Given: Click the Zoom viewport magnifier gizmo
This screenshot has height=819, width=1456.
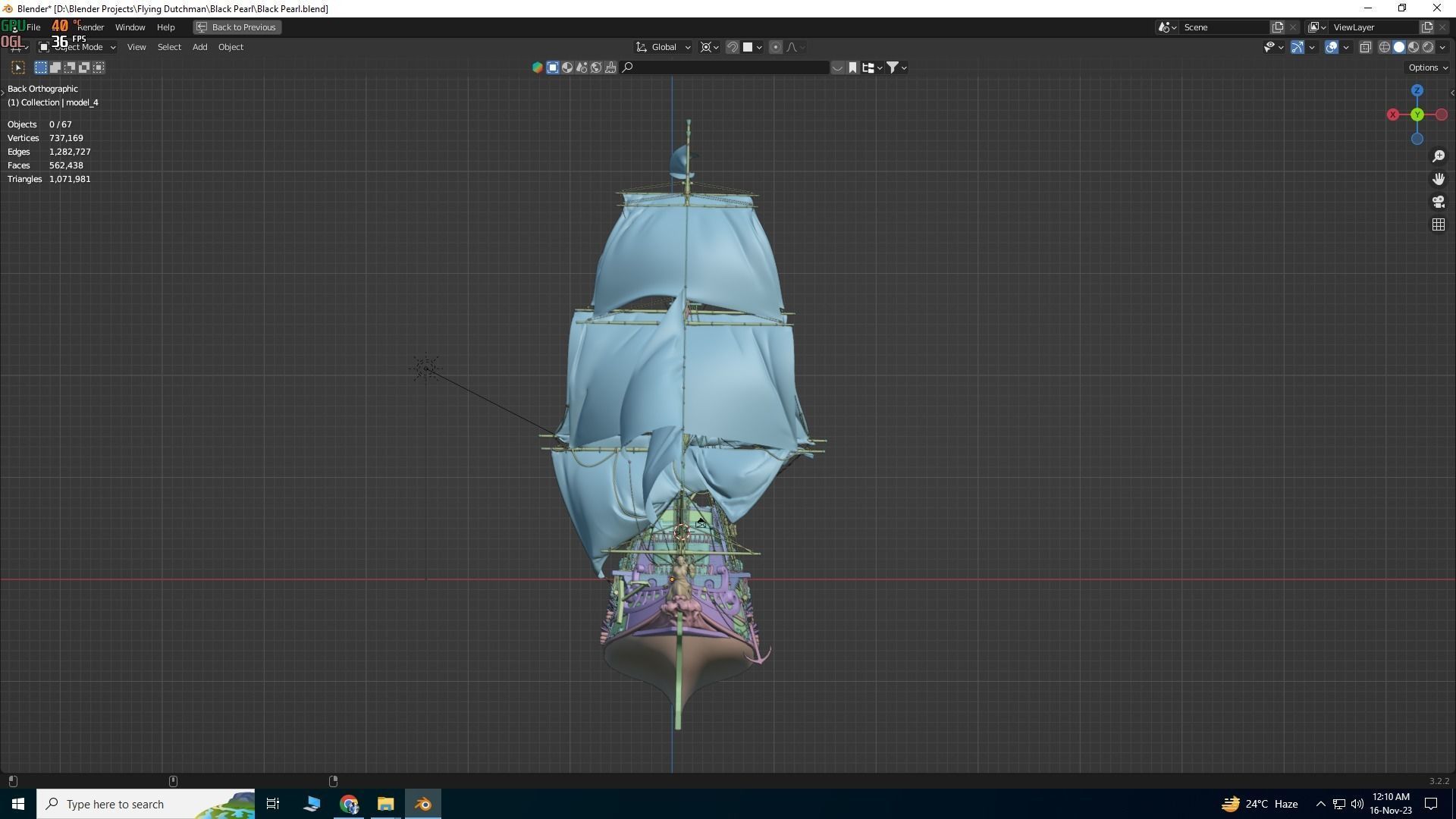Looking at the screenshot, I should pos(1439,156).
